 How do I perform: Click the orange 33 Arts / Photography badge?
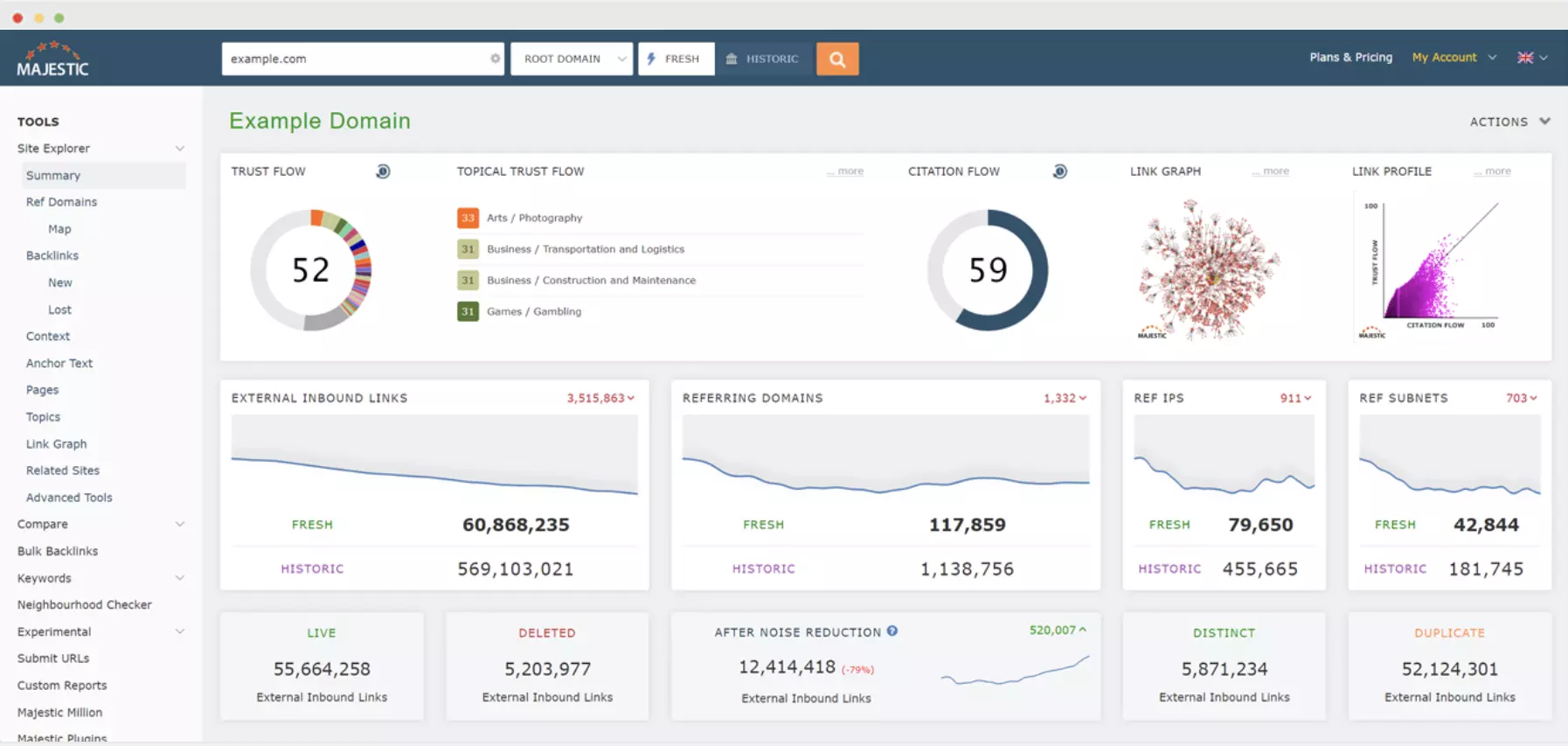click(x=468, y=218)
